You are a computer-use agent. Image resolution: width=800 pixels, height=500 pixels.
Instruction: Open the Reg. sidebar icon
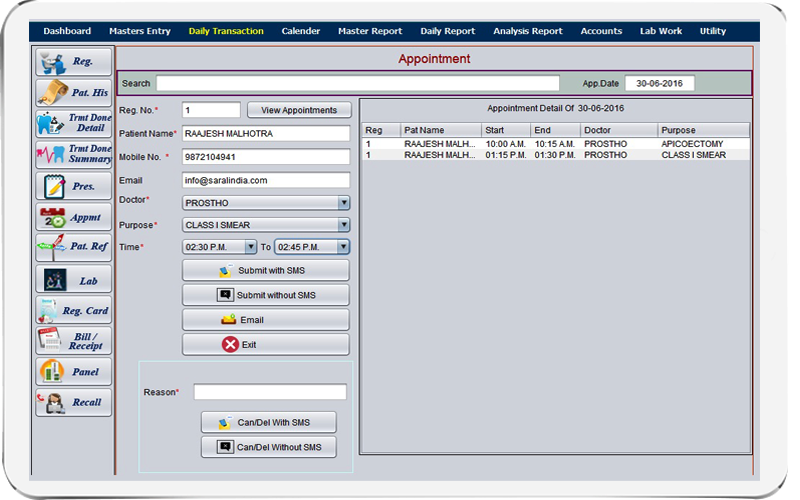73,62
